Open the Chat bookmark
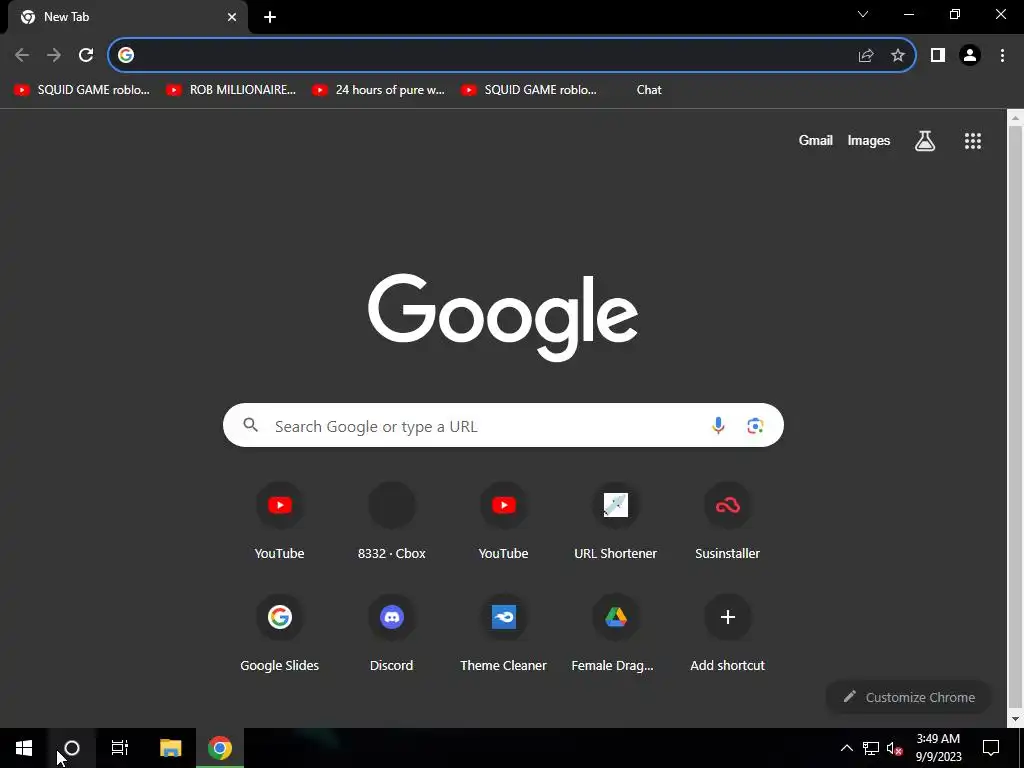 649,90
